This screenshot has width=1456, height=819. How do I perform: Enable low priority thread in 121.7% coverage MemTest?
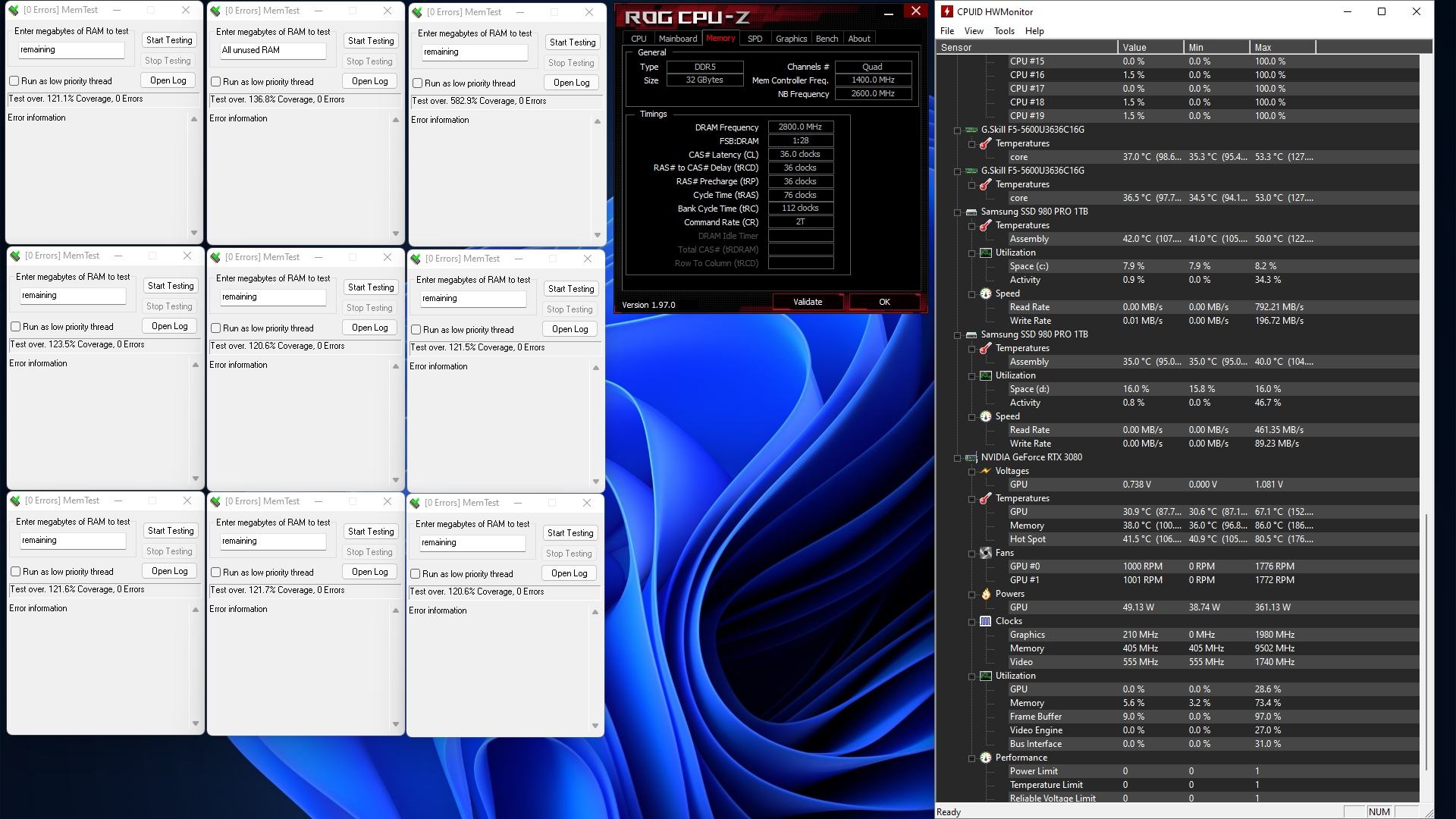click(x=216, y=573)
